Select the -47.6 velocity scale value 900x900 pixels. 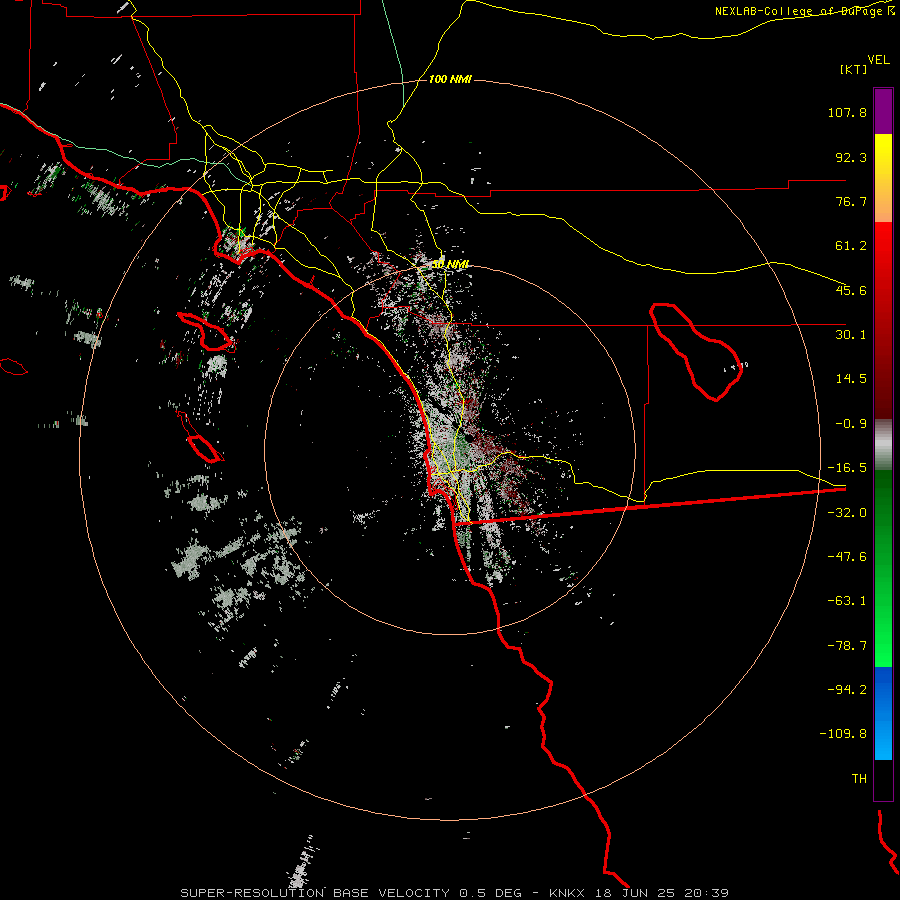click(x=847, y=557)
